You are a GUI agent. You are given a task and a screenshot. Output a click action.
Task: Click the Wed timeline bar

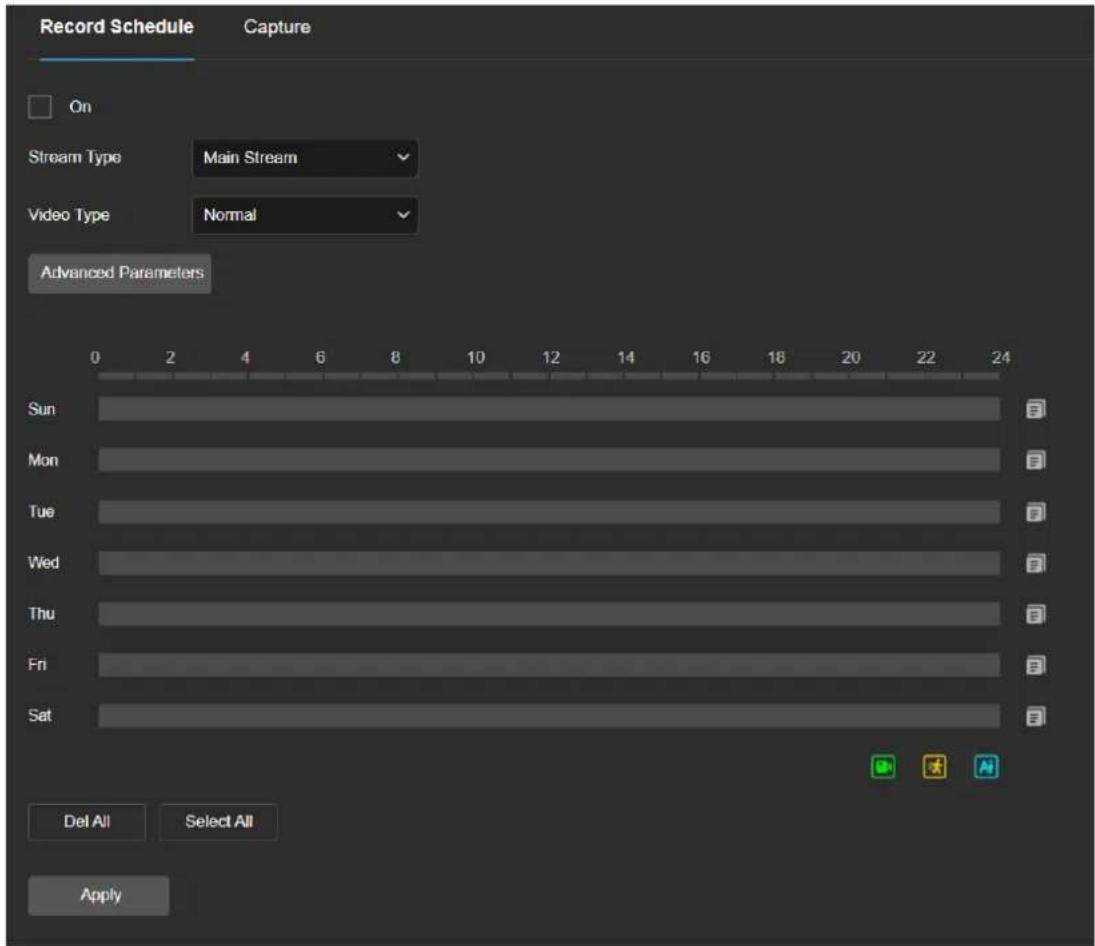click(x=549, y=563)
